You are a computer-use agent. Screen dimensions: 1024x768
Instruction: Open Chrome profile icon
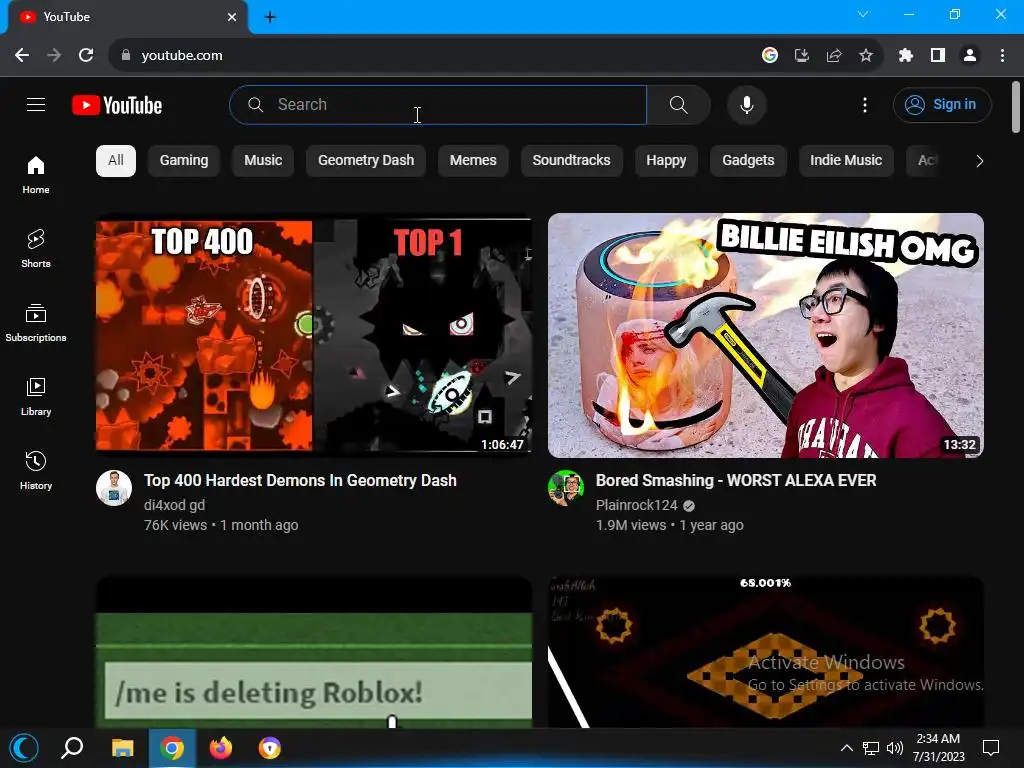[x=970, y=56]
